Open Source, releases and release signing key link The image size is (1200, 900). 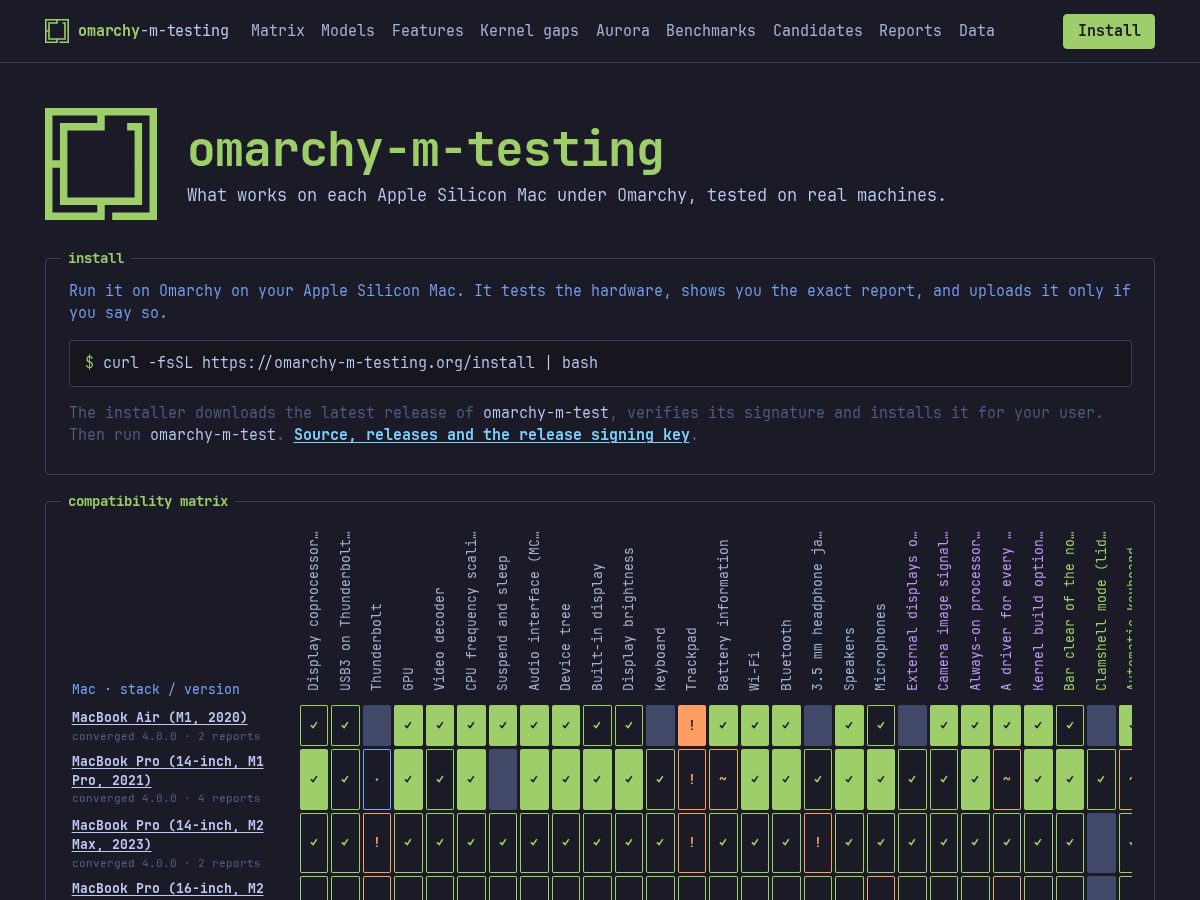492,435
